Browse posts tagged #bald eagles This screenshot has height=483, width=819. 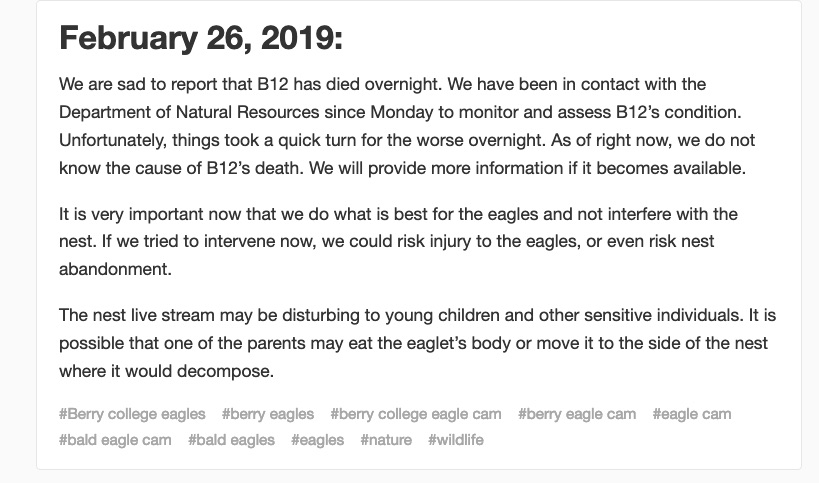point(231,440)
